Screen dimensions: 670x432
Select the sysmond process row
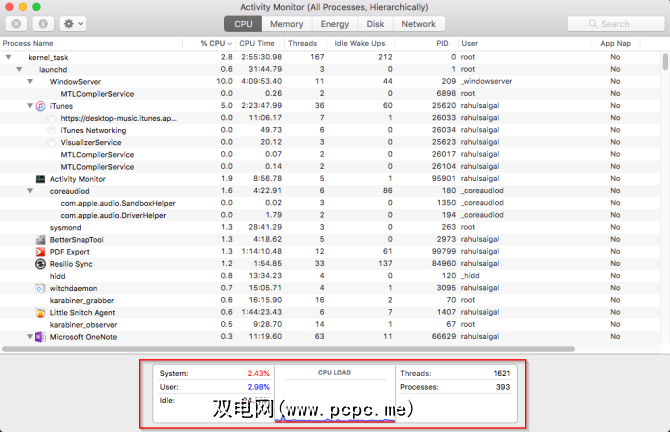click(330, 227)
